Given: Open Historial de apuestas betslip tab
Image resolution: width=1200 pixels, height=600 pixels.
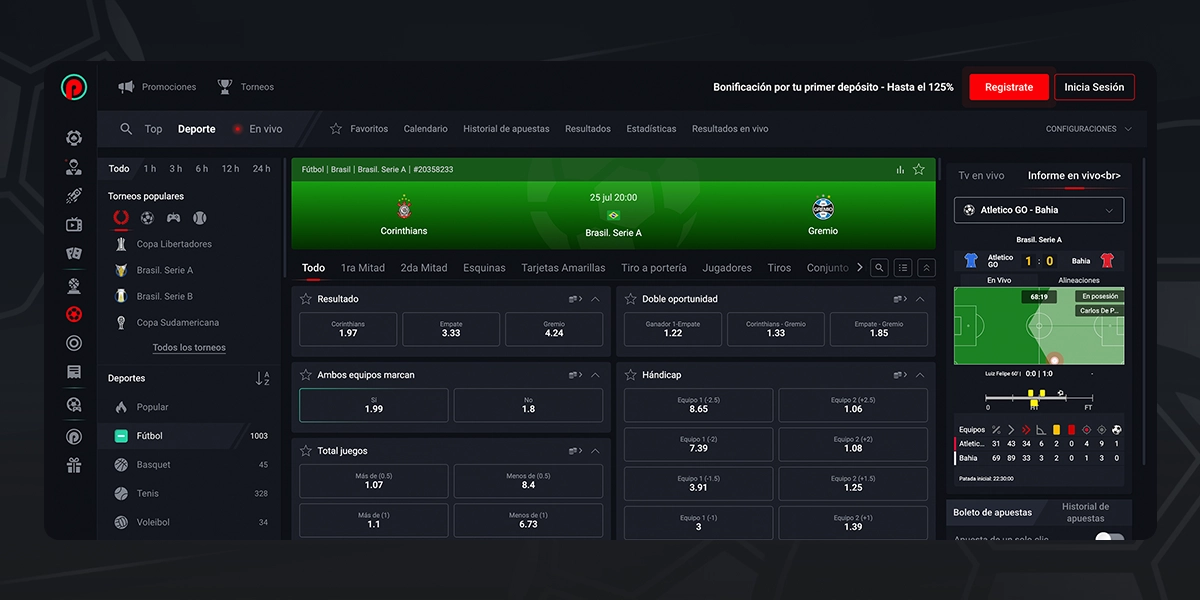Looking at the screenshot, I should 1085,513.
